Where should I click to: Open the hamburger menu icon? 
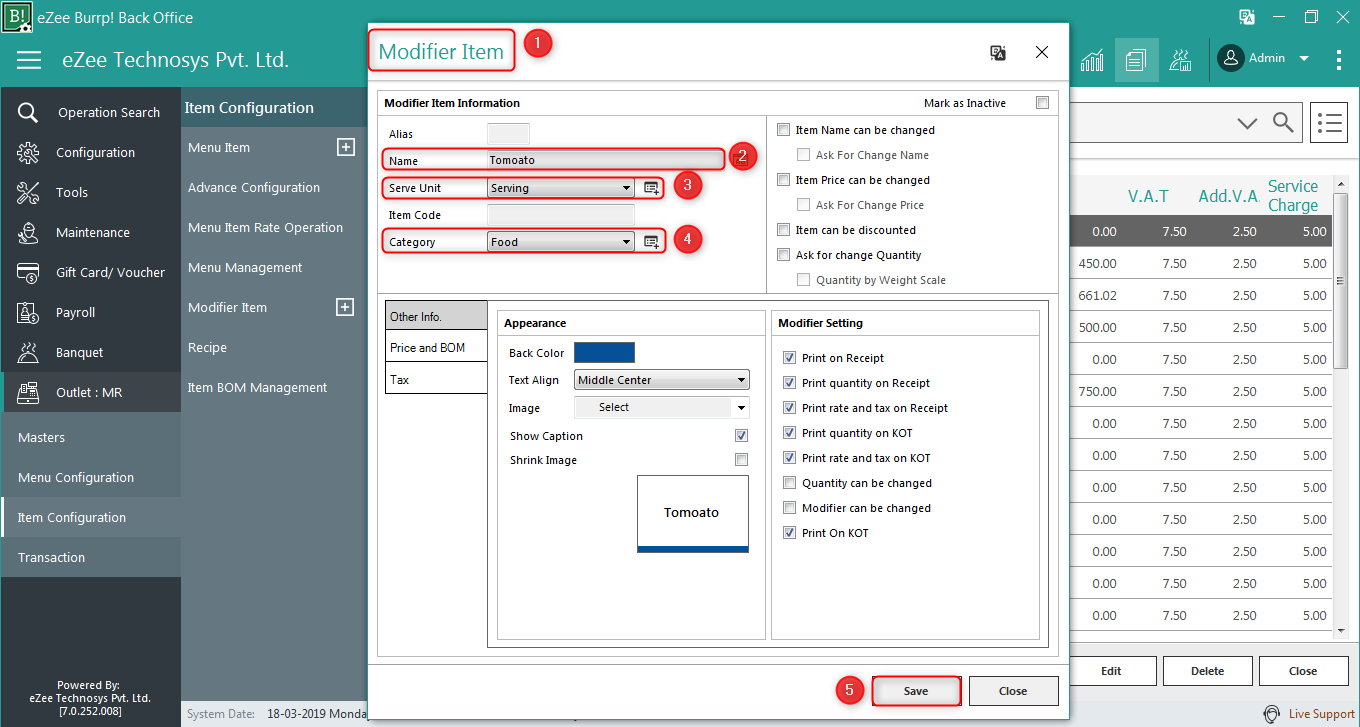coord(29,60)
